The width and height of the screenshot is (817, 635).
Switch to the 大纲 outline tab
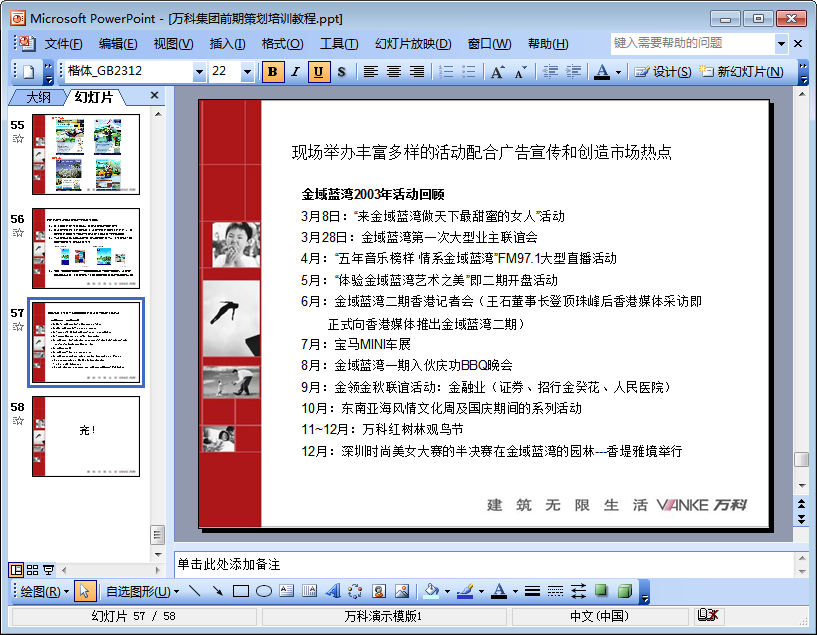point(39,97)
